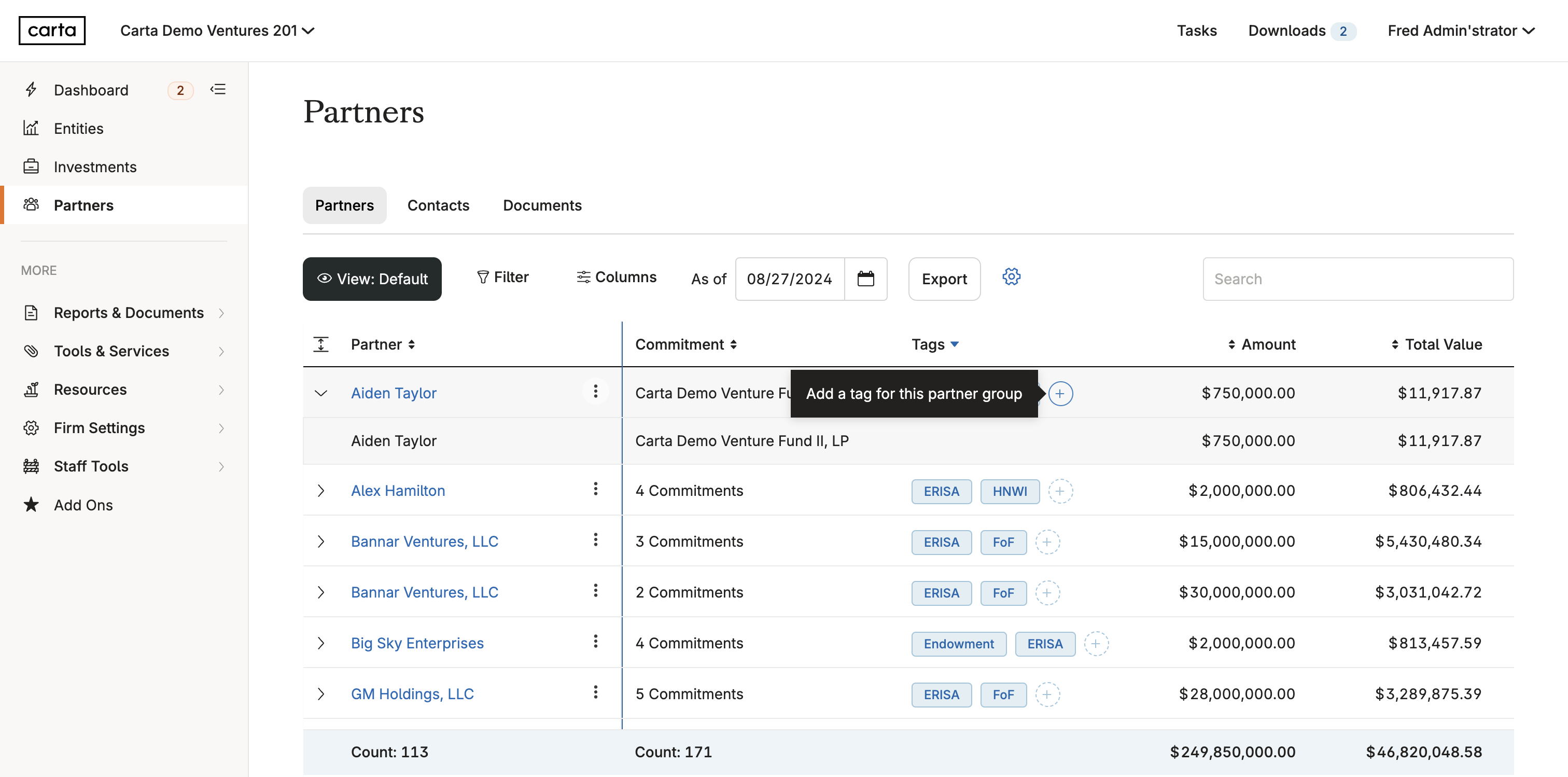
Task: Open table settings gear icon
Action: [x=1011, y=276]
